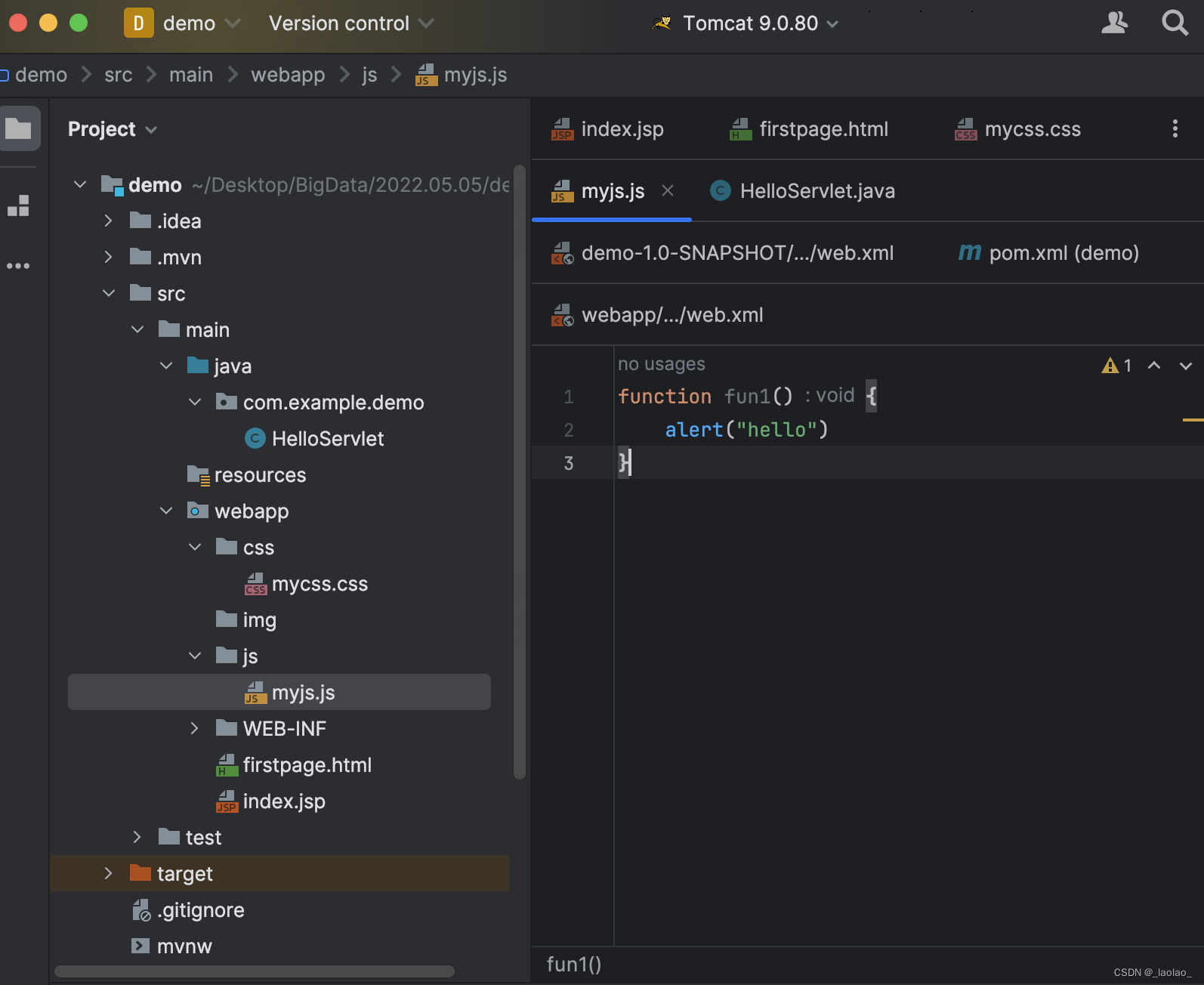Click the no usages inlay hint
1204x985 pixels.
tap(662, 364)
